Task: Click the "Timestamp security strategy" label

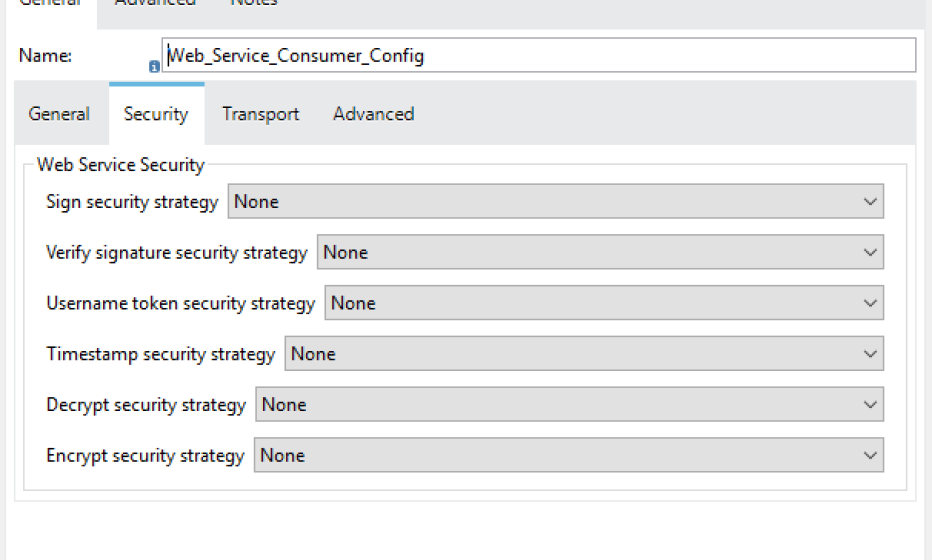Action: 161,354
